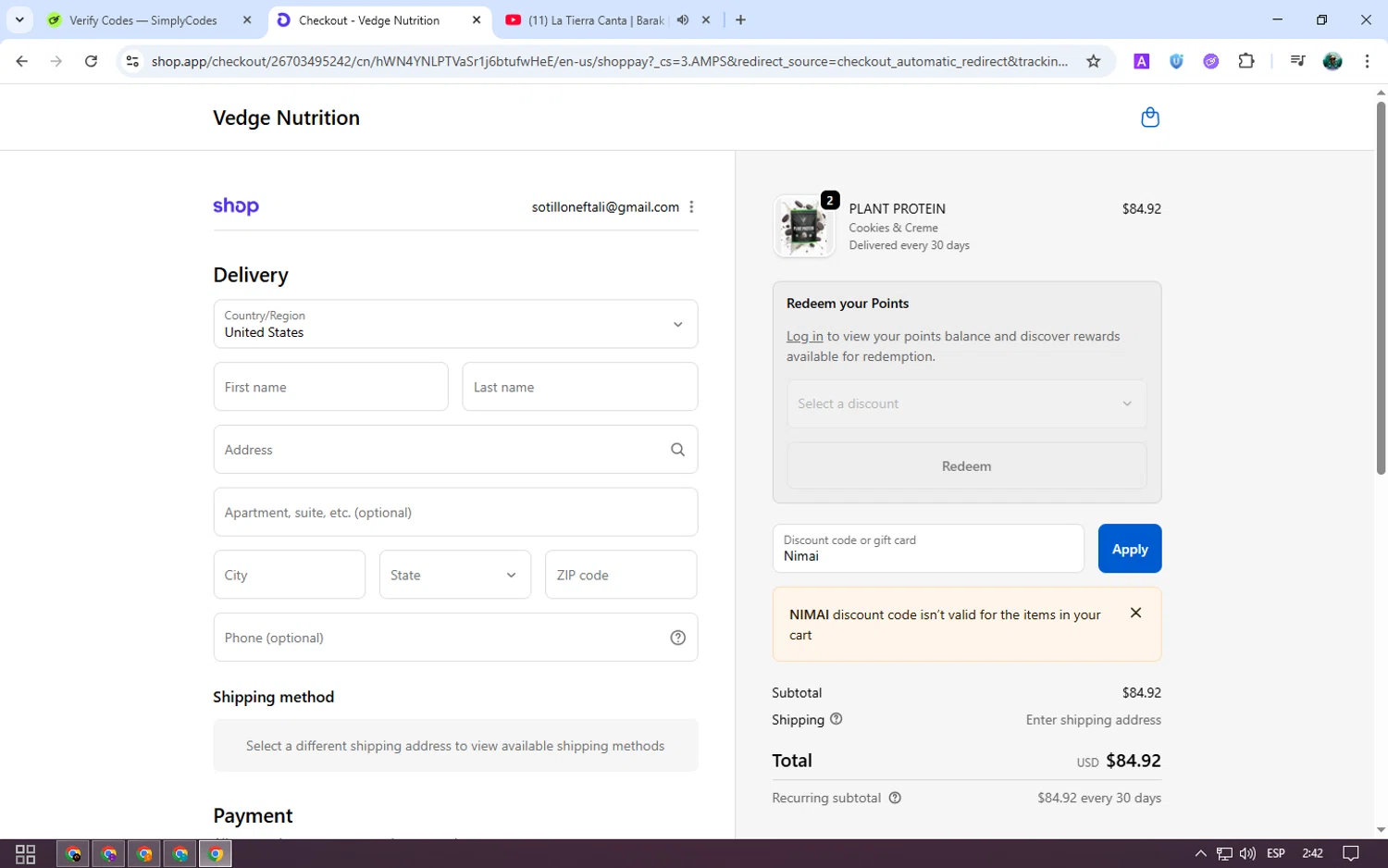This screenshot has width=1388, height=868.
Task: Mute the La Tierra Canta tab audio
Action: click(683, 19)
